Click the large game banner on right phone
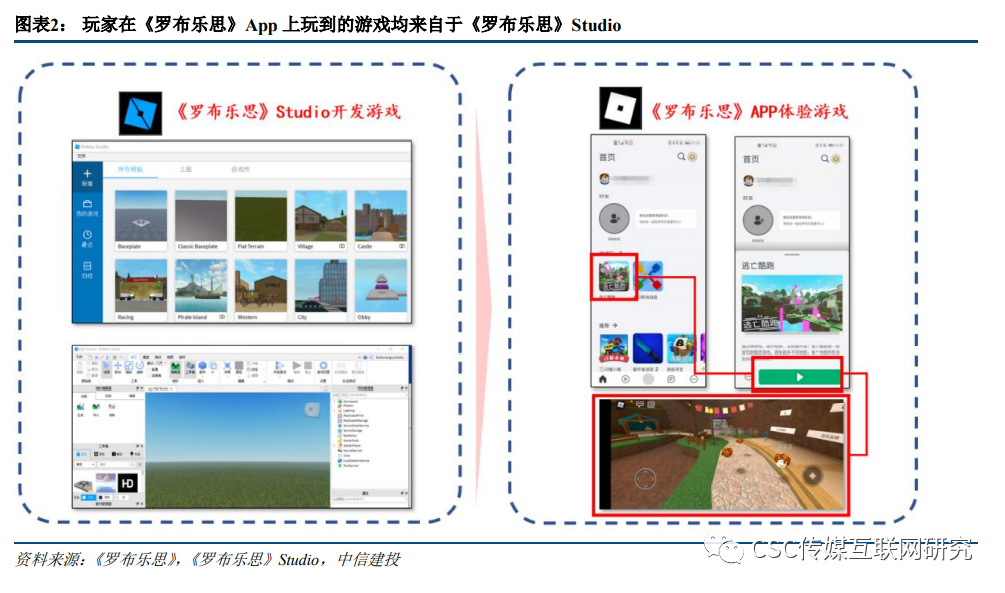 pyautogui.click(x=792, y=304)
